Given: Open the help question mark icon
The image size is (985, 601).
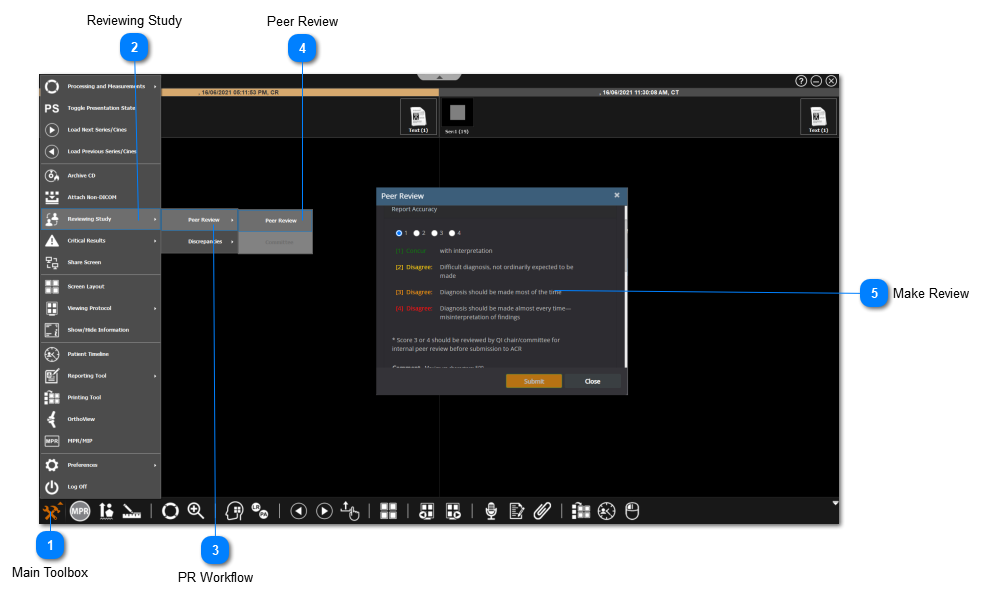Looking at the screenshot, I should pos(801,80).
